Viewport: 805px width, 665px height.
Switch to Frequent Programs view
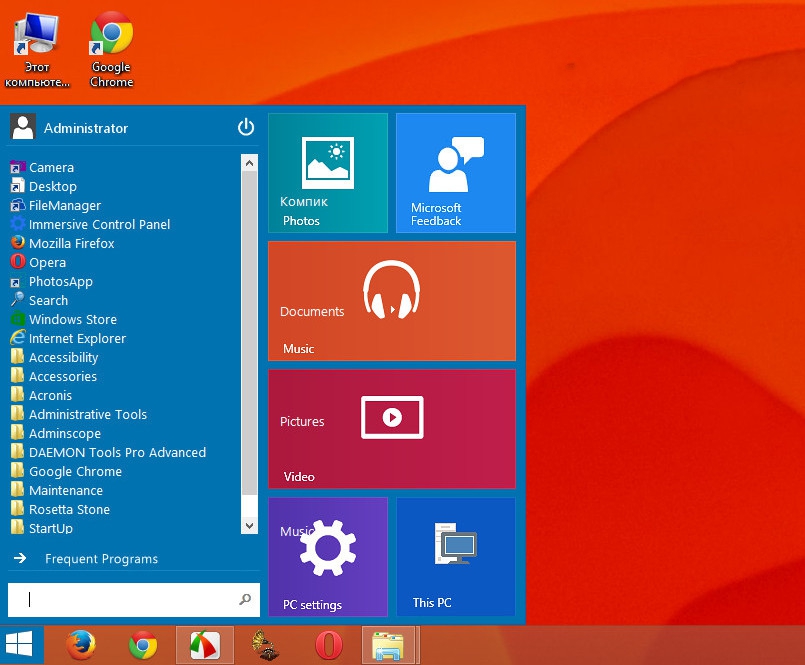point(86,559)
